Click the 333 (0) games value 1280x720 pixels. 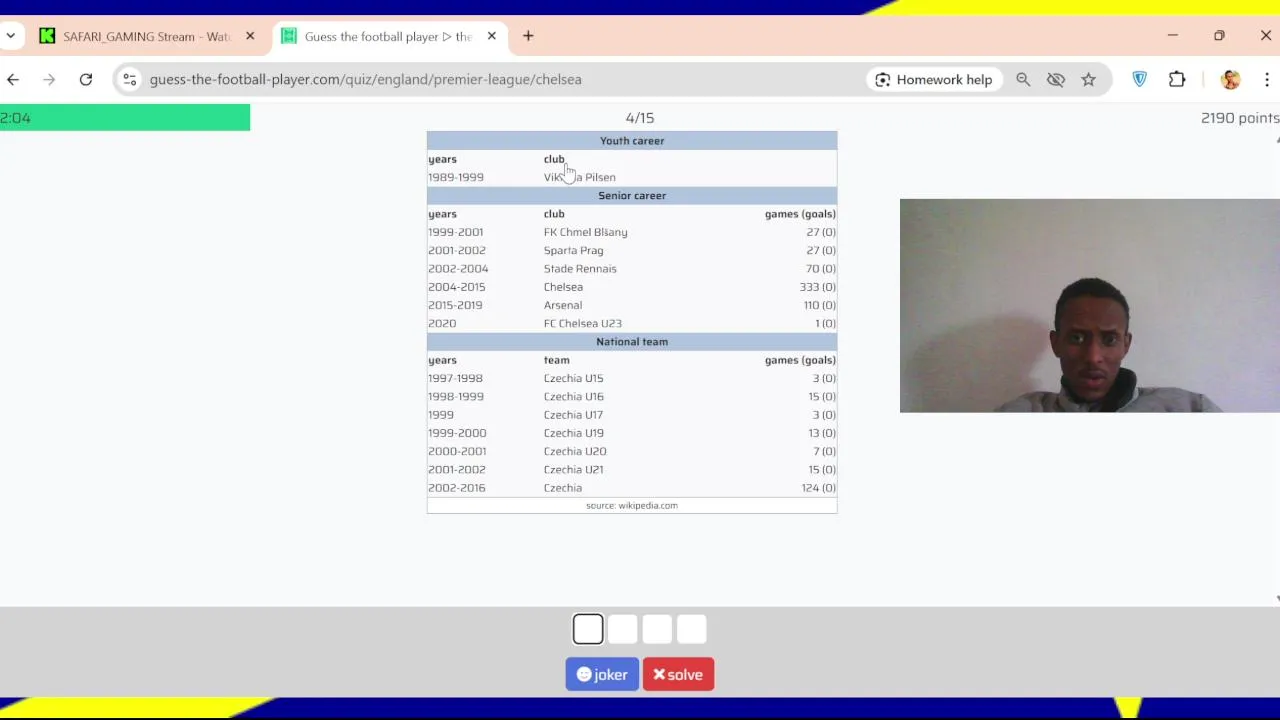coord(817,287)
